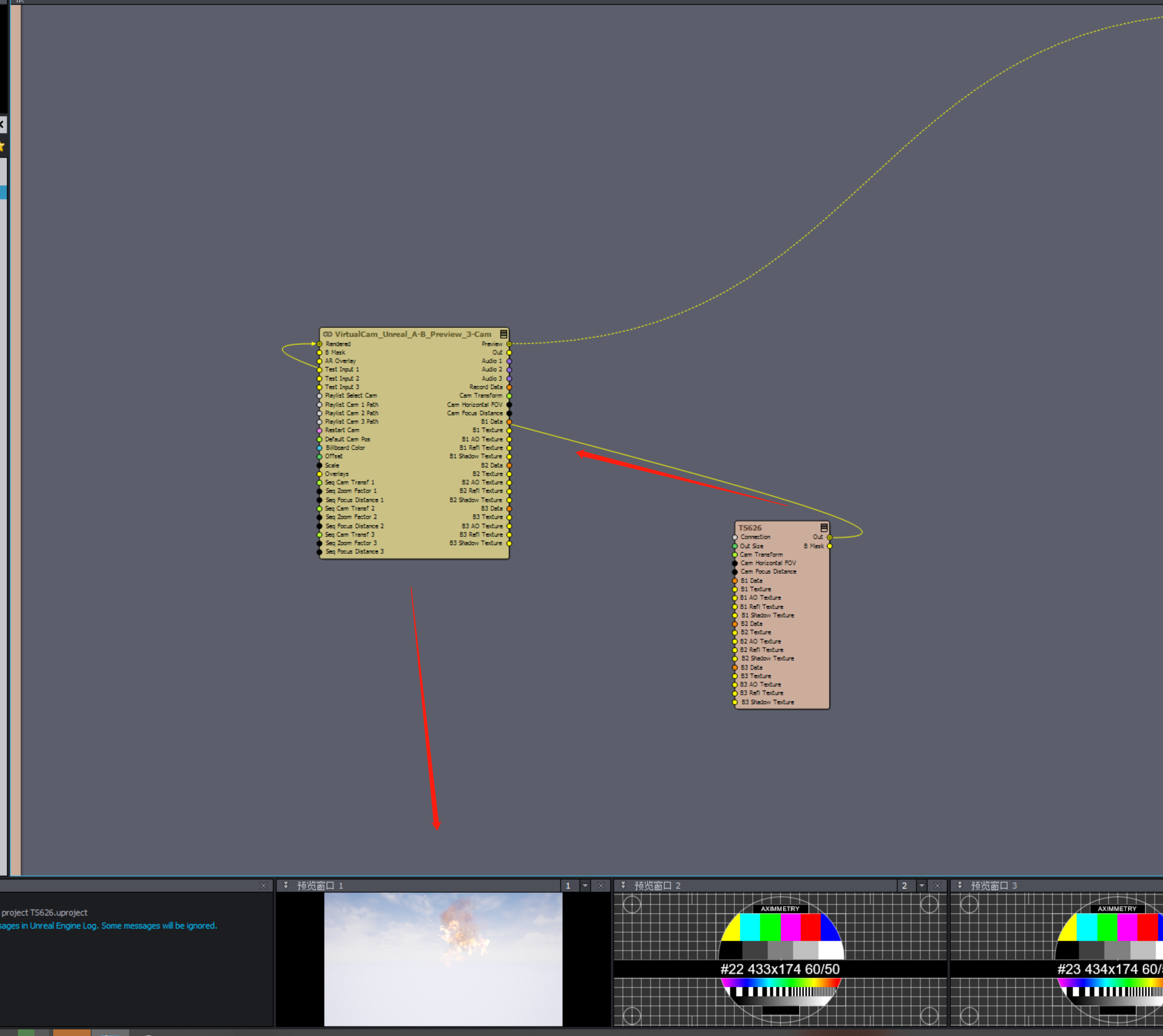The image size is (1163, 1036).
Task: Click the Preview output pin on VirtualCam
Action: click(509, 344)
